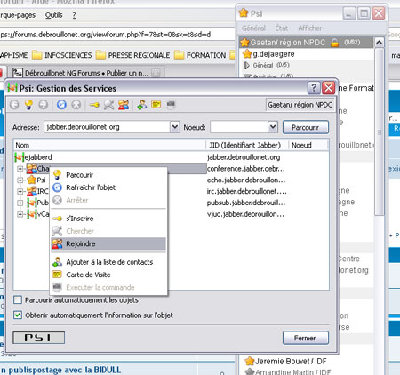Screen dimensions: 400x375
Task: Click the Search icon in the Services toolbar
Action: 109,105
